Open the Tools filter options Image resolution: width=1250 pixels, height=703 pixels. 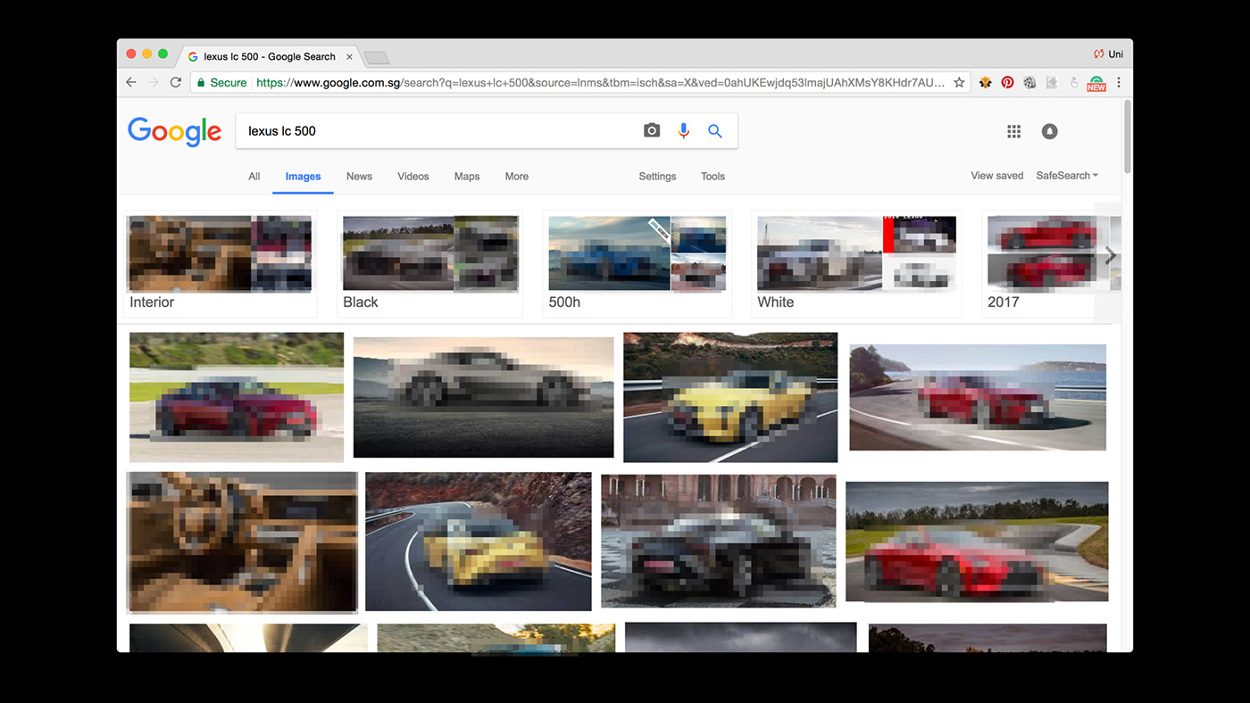point(713,176)
